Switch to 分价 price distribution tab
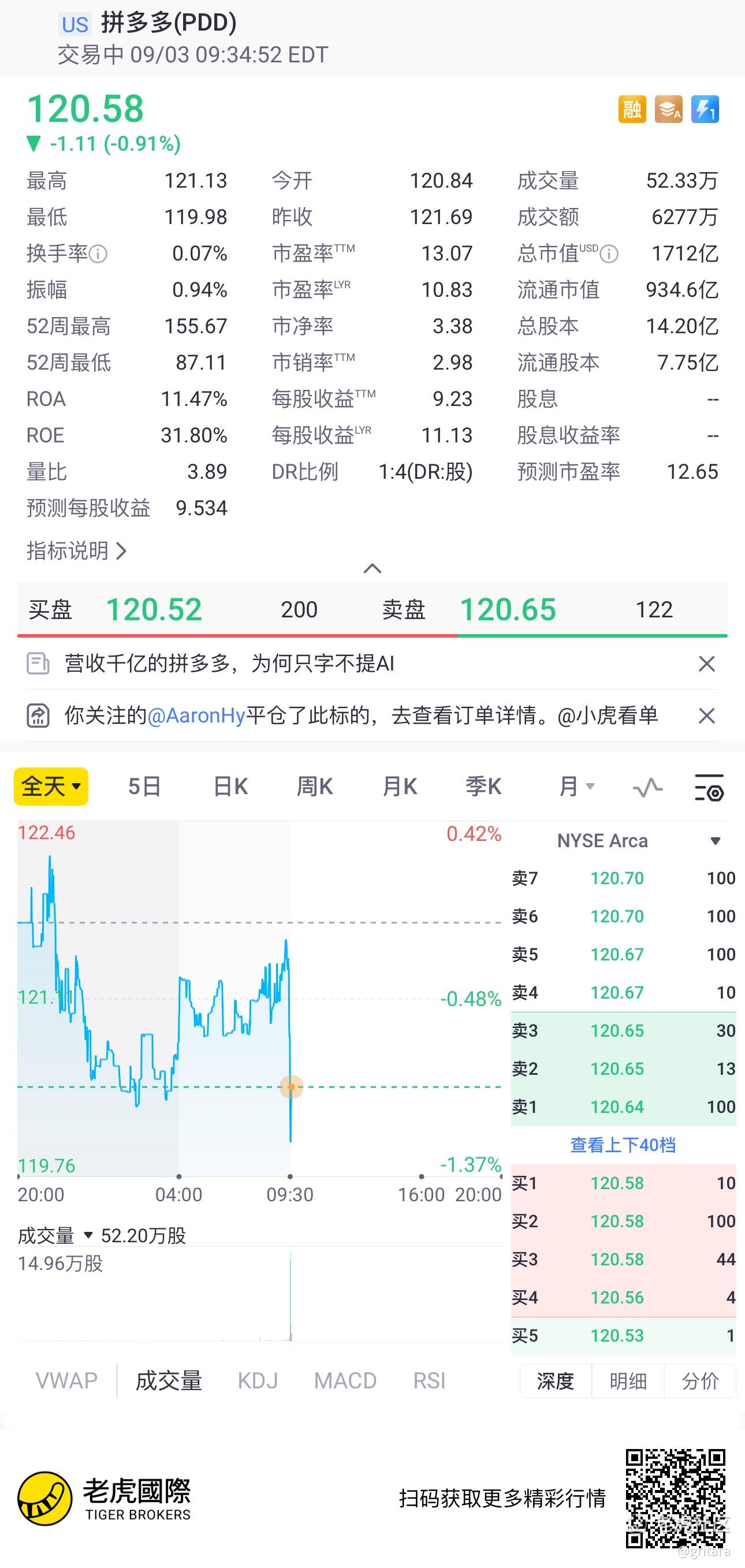The image size is (745, 1568). point(700,1380)
